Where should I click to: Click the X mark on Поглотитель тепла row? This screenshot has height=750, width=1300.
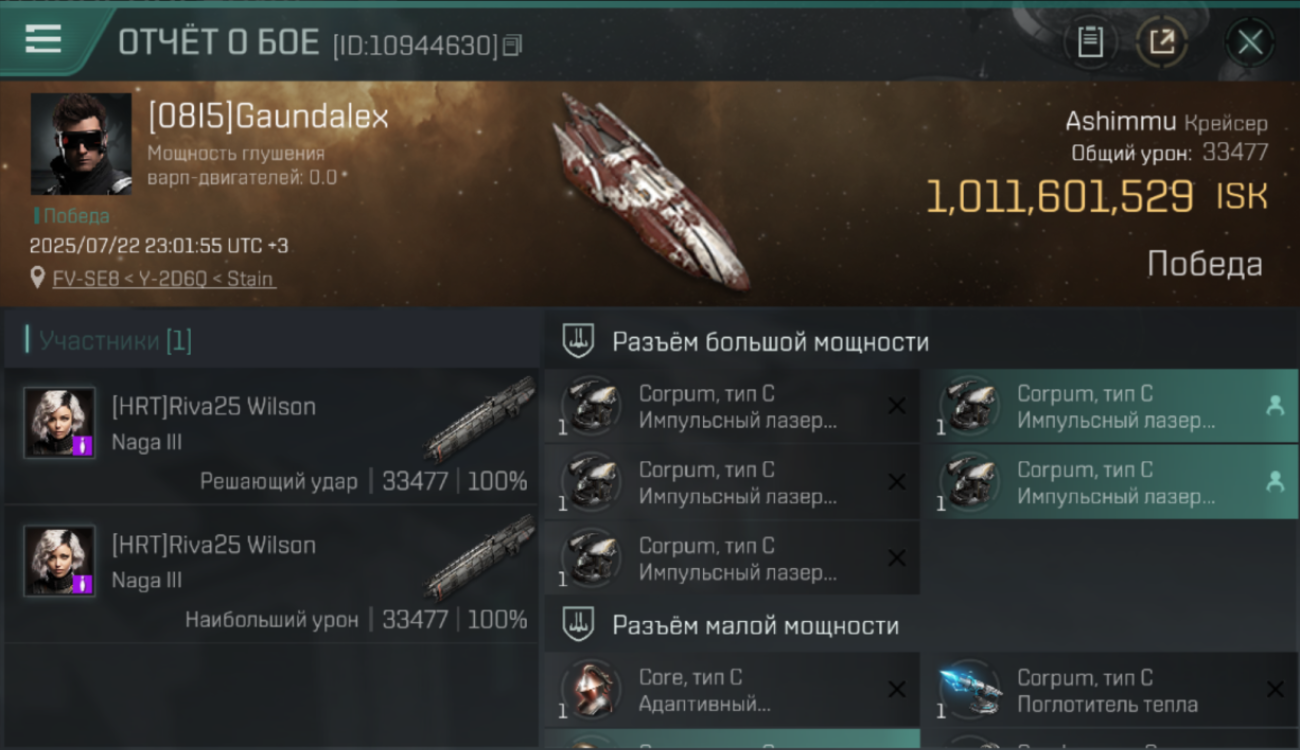point(1275,689)
